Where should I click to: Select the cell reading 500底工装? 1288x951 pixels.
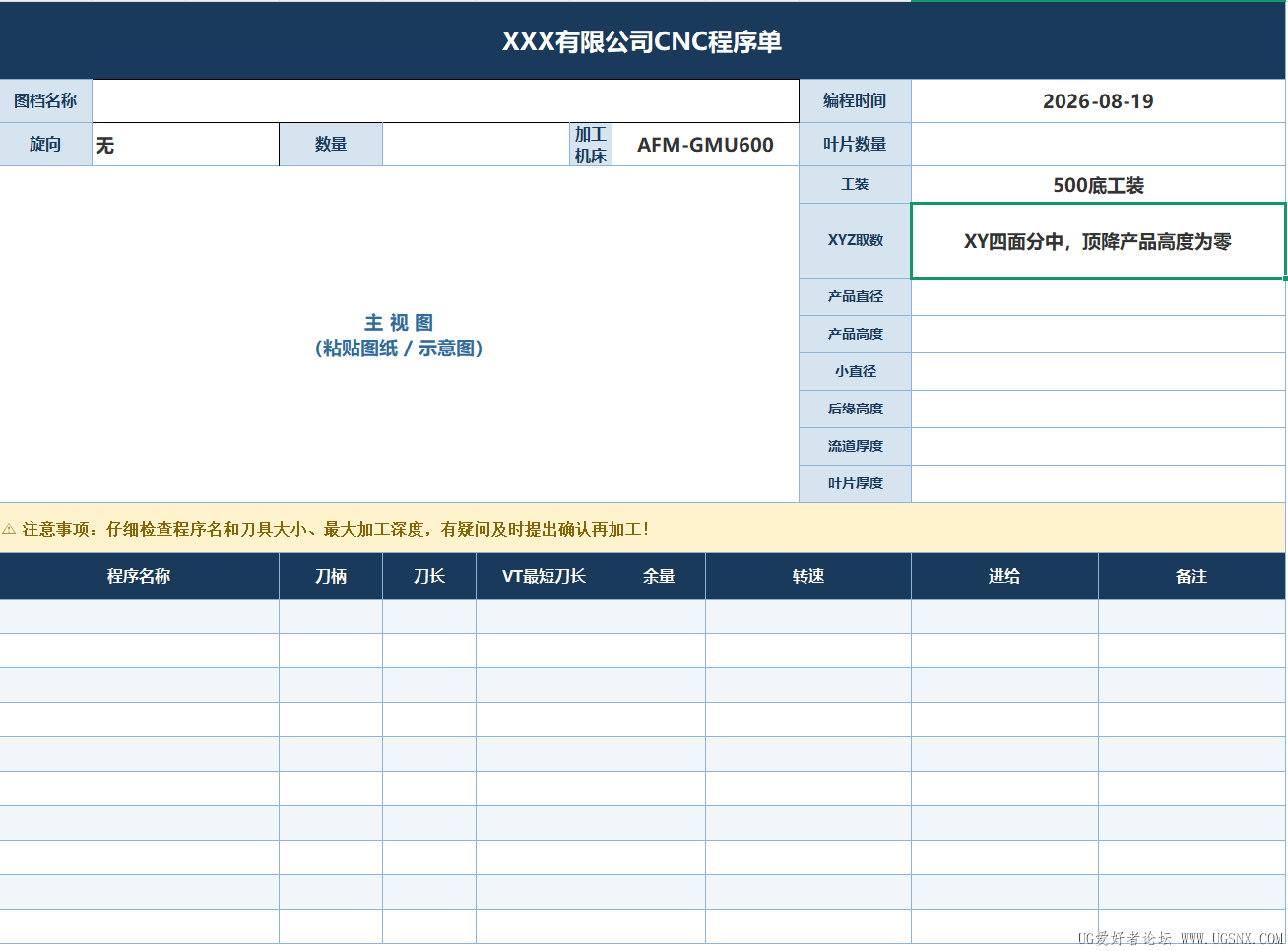pyautogui.click(x=1098, y=185)
